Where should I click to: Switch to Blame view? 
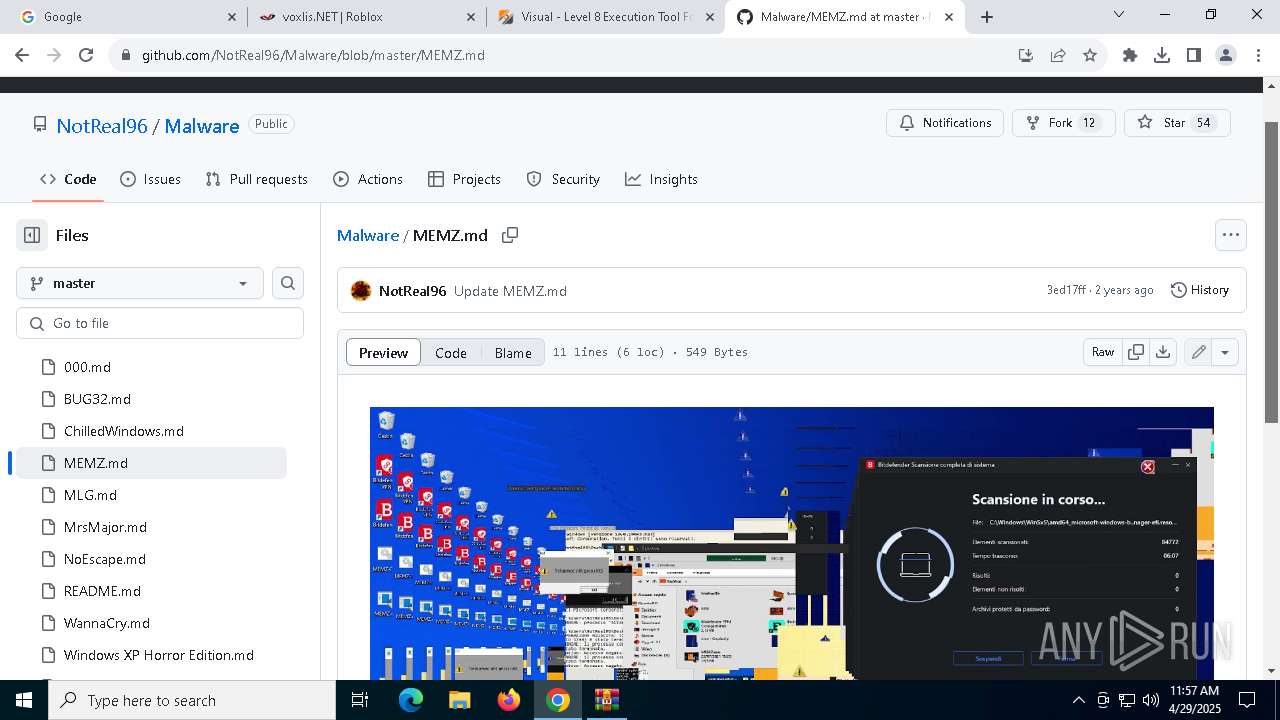point(513,353)
